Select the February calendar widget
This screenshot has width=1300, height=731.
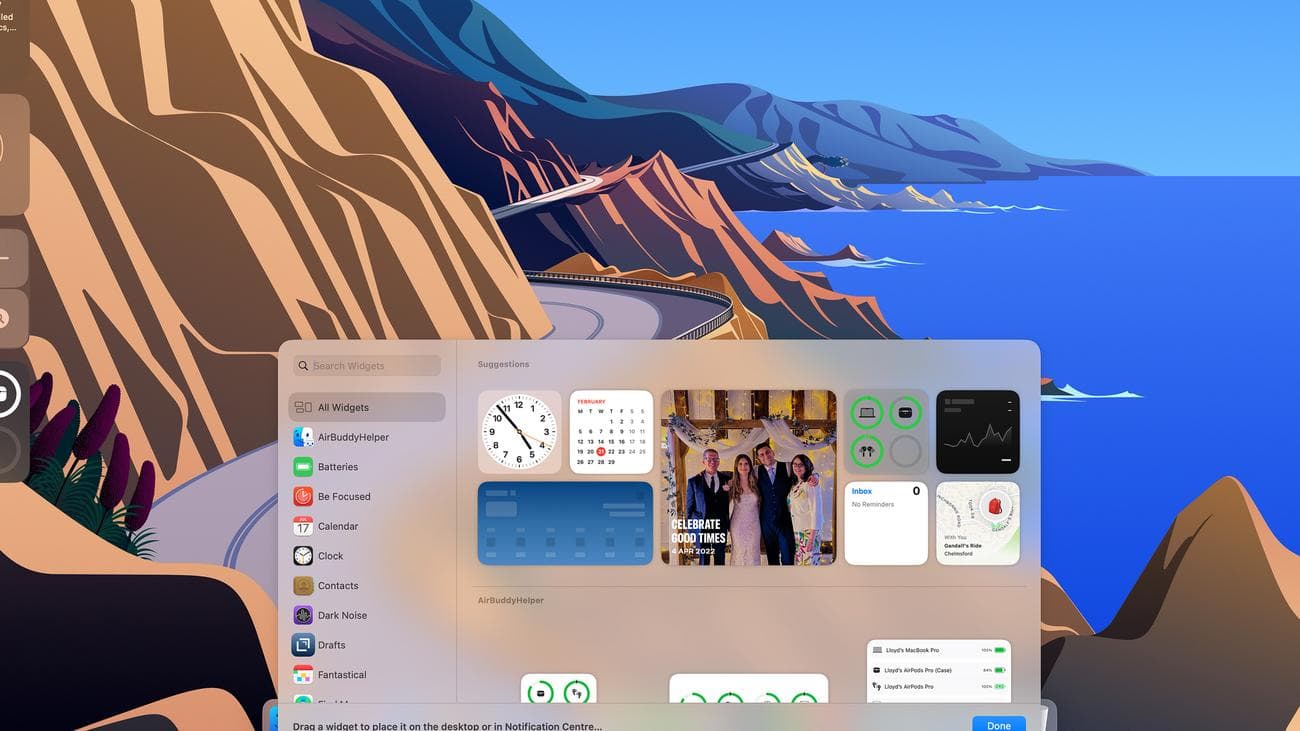(x=611, y=431)
